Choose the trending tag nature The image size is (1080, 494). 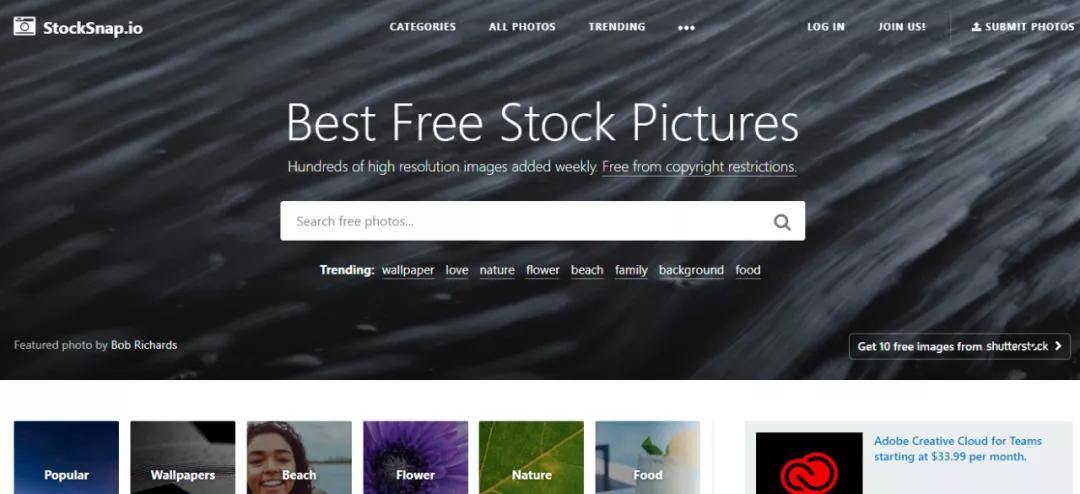click(x=497, y=270)
